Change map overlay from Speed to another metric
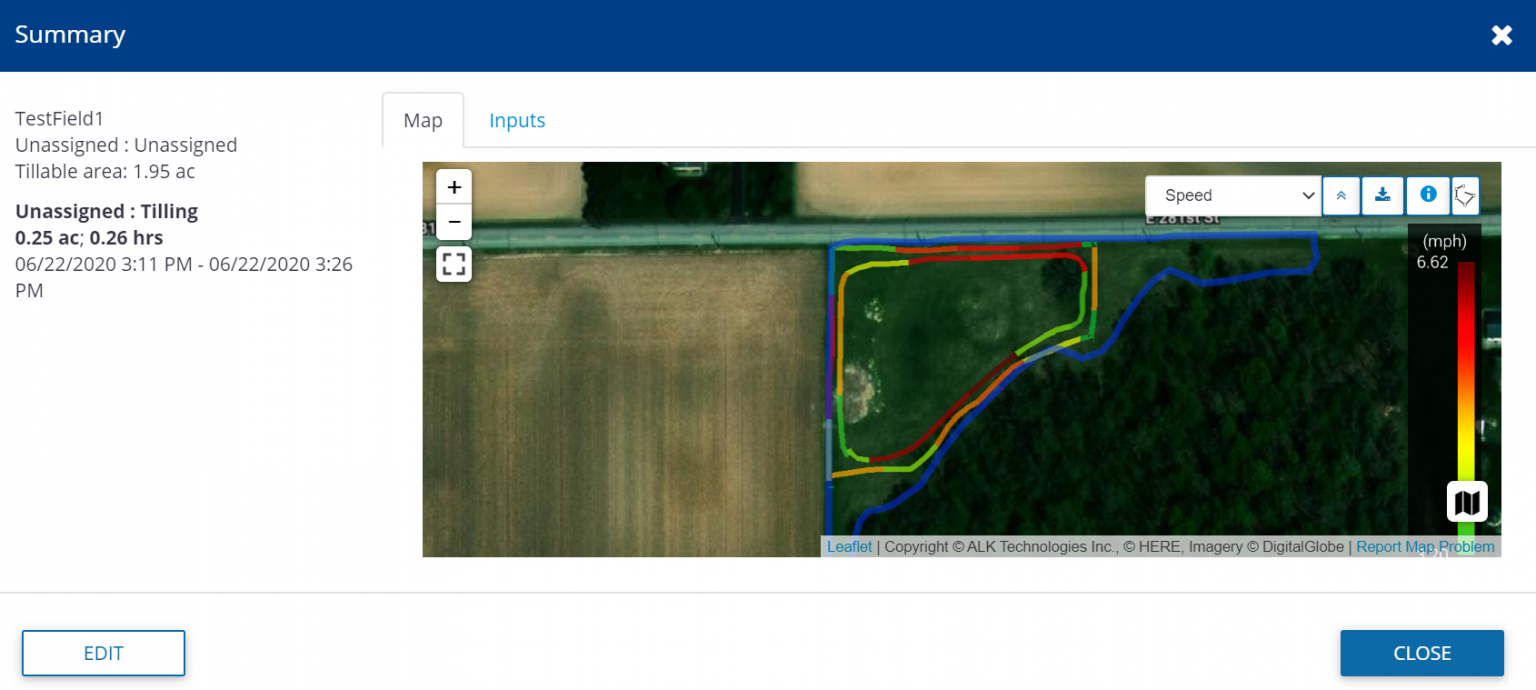 (x=1233, y=196)
